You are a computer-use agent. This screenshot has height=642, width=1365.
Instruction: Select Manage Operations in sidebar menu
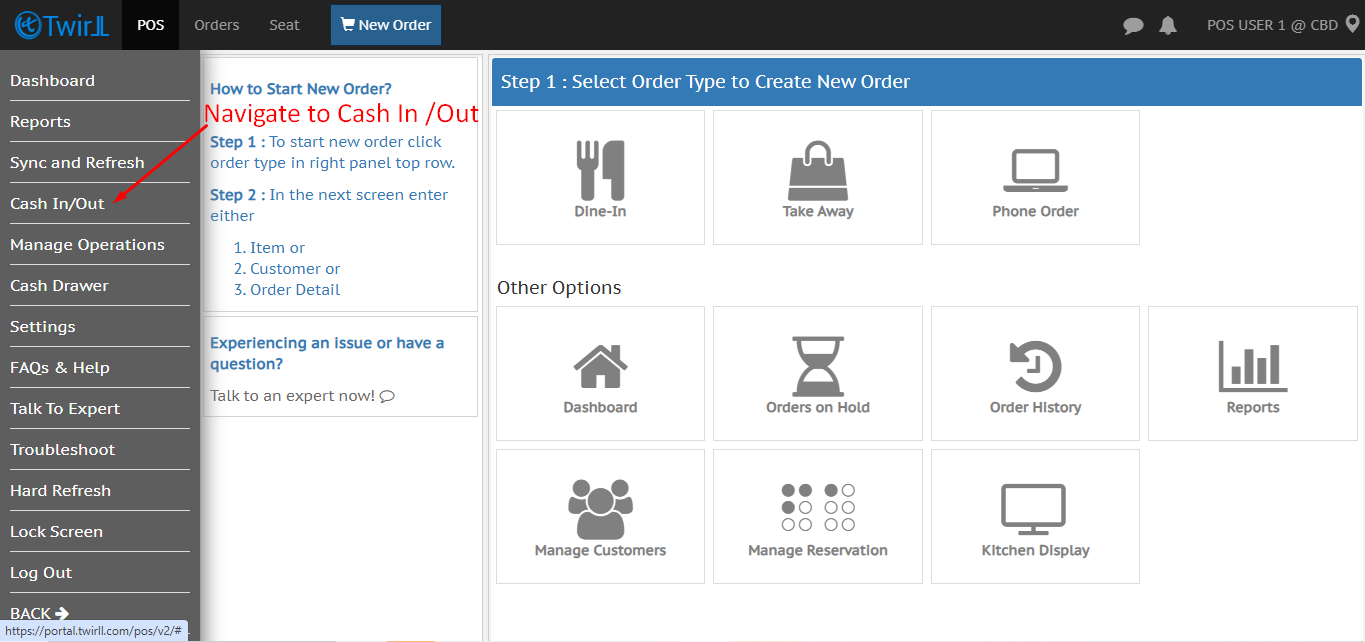(87, 244)
